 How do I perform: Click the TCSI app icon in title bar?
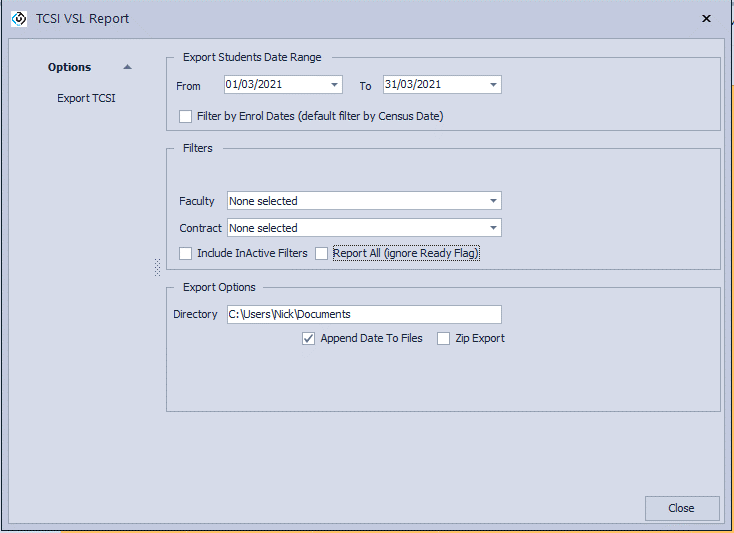[x=18, y=18]
